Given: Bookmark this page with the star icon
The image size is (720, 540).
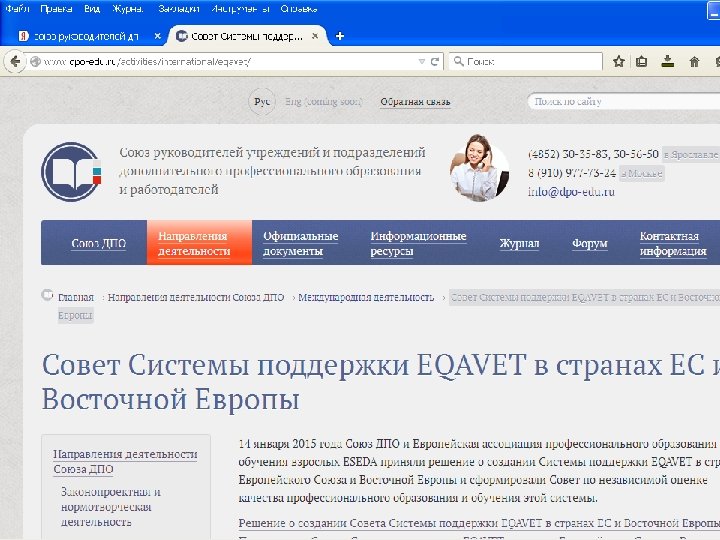Looking at the screenshot, I should coord(619,62).
